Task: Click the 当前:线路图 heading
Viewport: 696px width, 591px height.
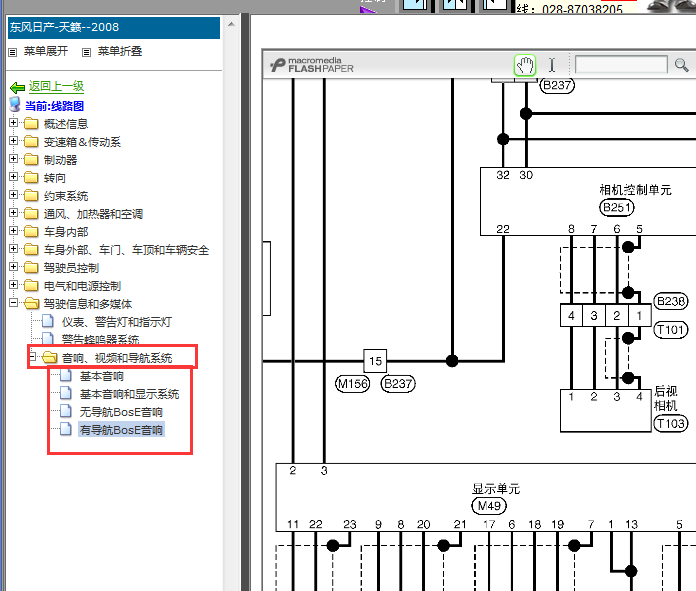Action: (x=55, y=106)
